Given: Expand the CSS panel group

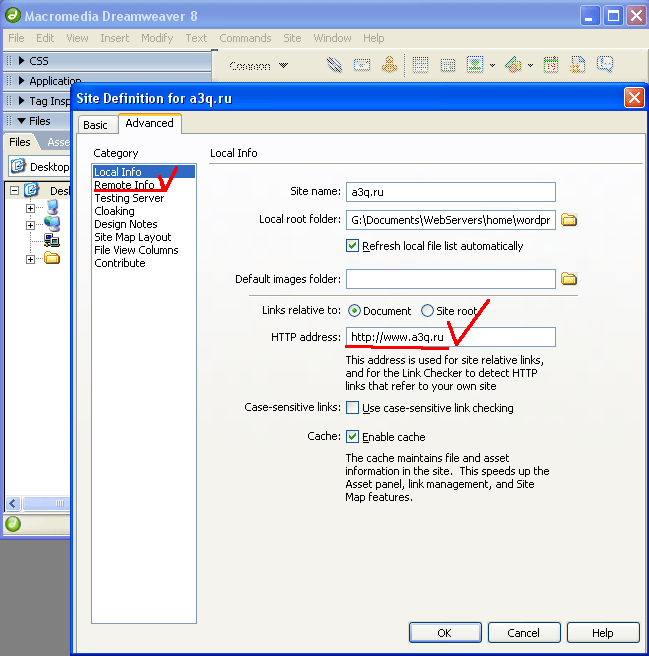Looking at the screenshot, I should click(x=22, y=61).
